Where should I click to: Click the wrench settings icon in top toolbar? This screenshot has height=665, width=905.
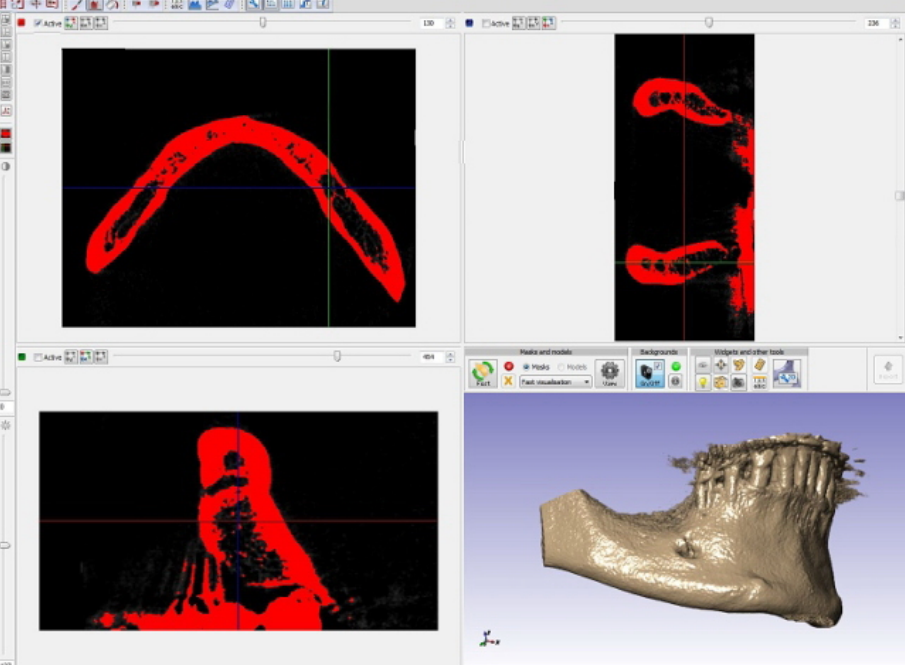pyautogui.click(x=254, y=5)
